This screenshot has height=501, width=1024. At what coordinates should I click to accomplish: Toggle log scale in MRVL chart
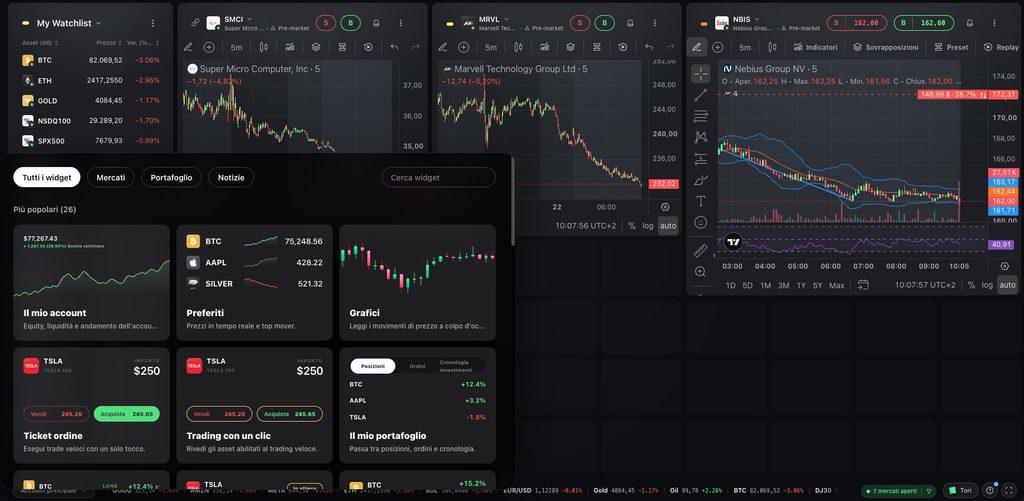pyautogui.click(x=647, y=225)
